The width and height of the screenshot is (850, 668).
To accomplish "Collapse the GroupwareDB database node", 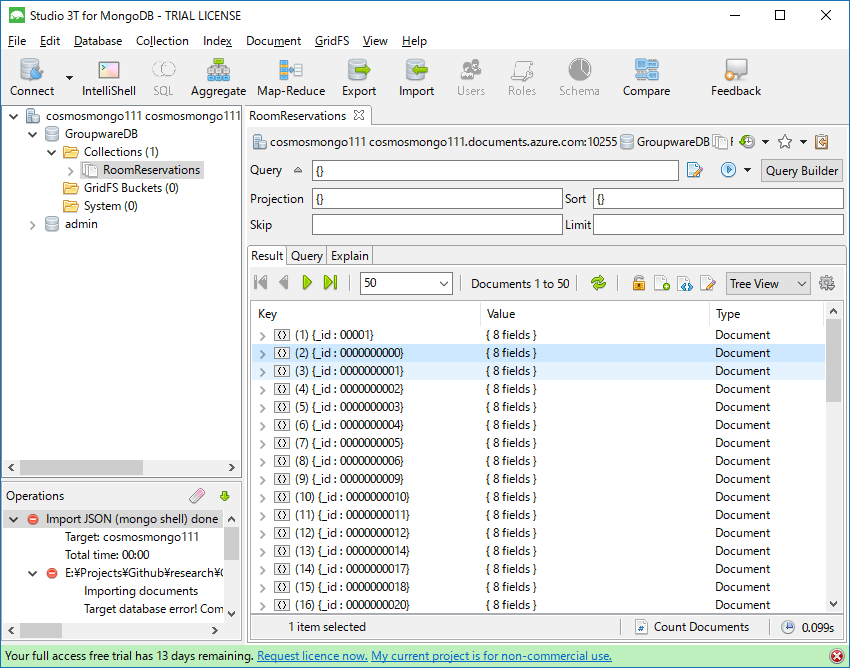I will coord(33,134).
